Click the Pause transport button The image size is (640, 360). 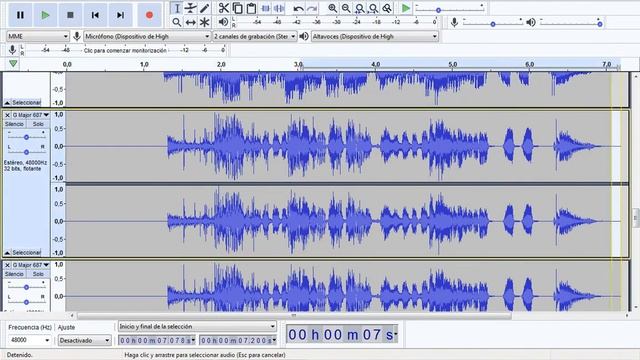[x=20, y=15]
